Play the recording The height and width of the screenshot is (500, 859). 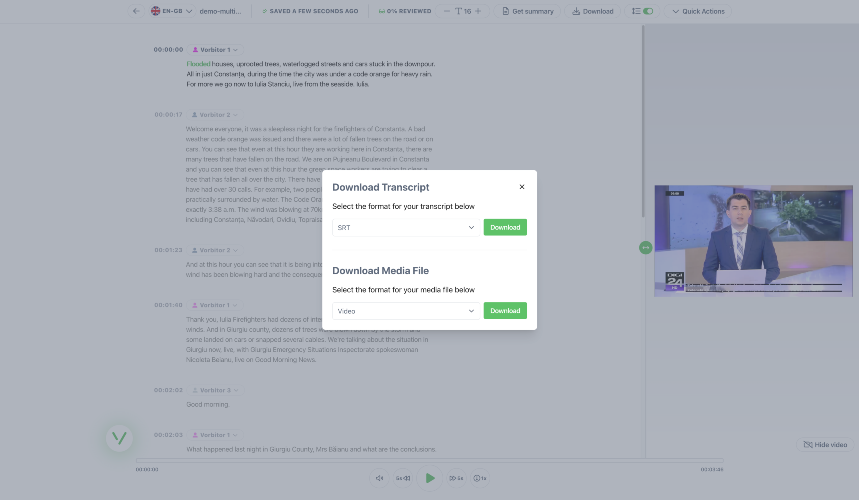(430, 478)
